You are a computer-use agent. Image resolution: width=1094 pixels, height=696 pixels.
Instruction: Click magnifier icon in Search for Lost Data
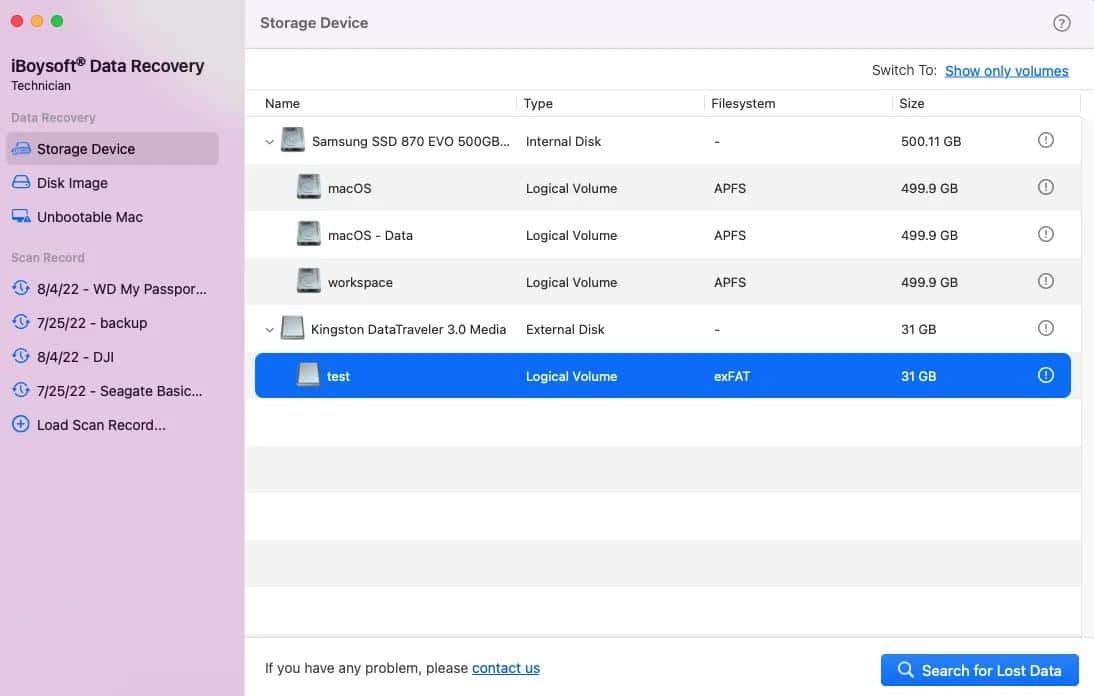point(906,669)
